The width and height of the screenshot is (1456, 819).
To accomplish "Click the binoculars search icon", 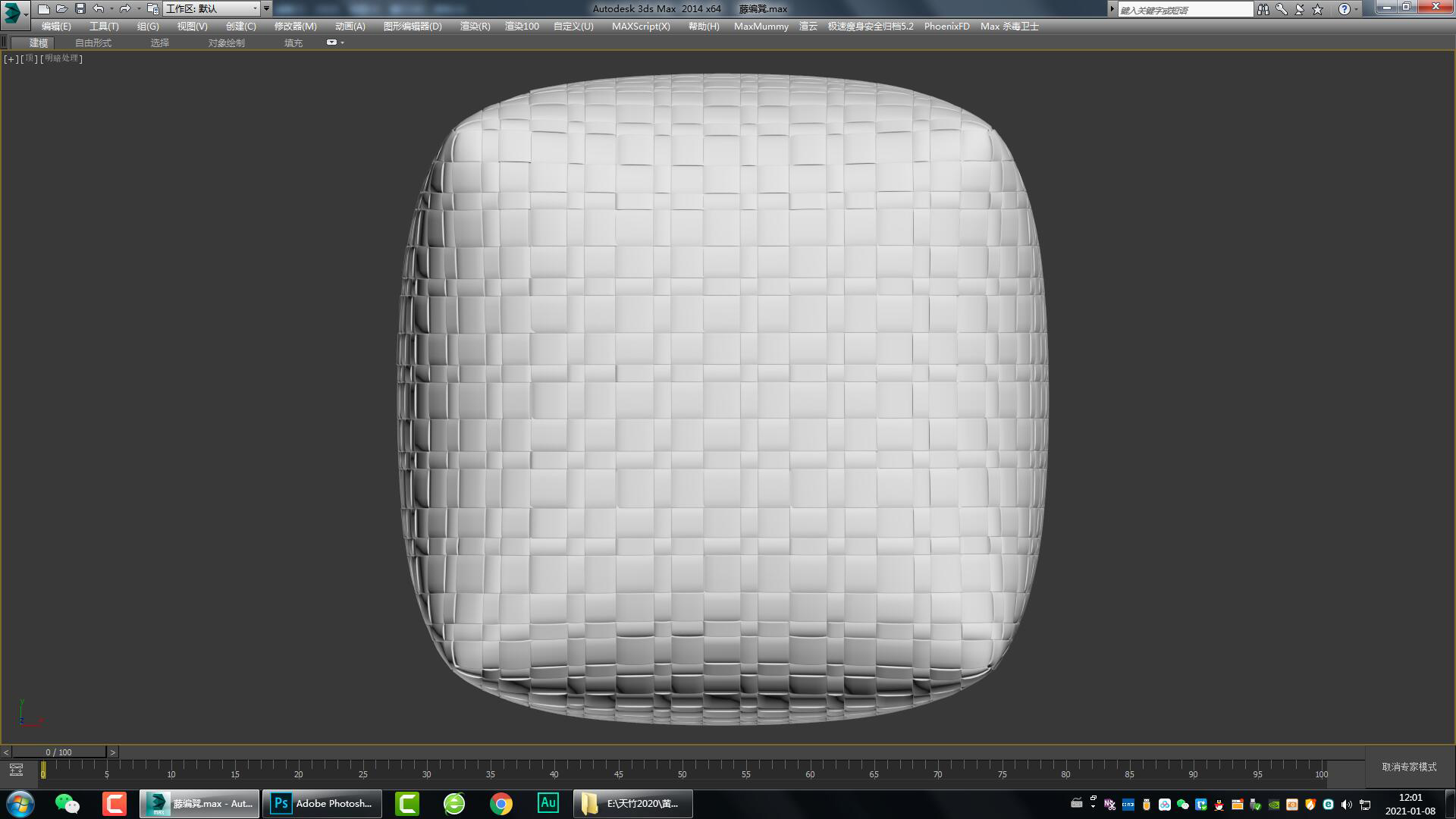I will 1263,9.
